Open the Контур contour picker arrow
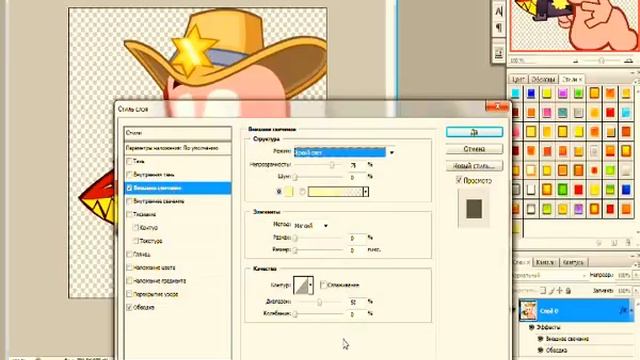640x360 pixels. [x=311, y=285]
